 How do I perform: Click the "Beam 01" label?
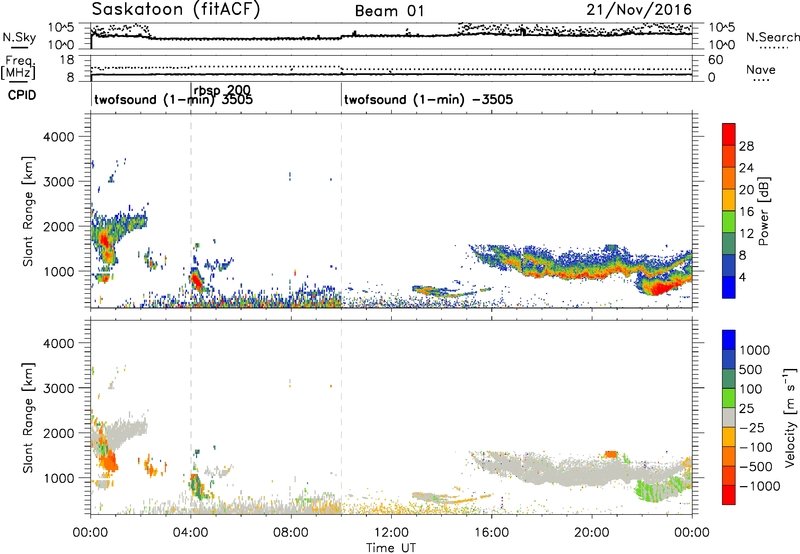pos(389,11)
